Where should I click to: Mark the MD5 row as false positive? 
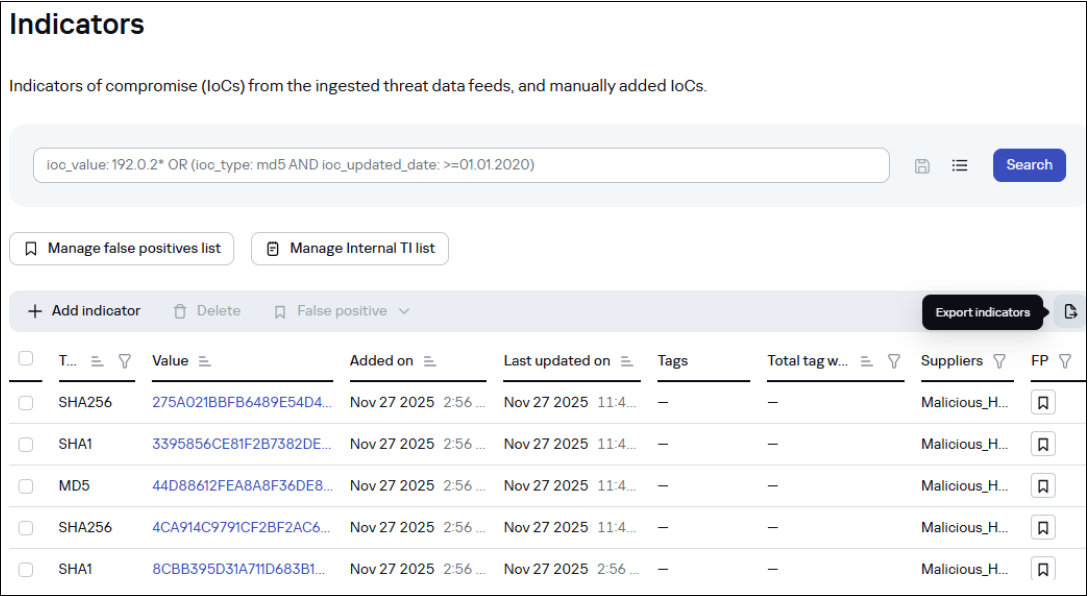(x=1043, y=486)
